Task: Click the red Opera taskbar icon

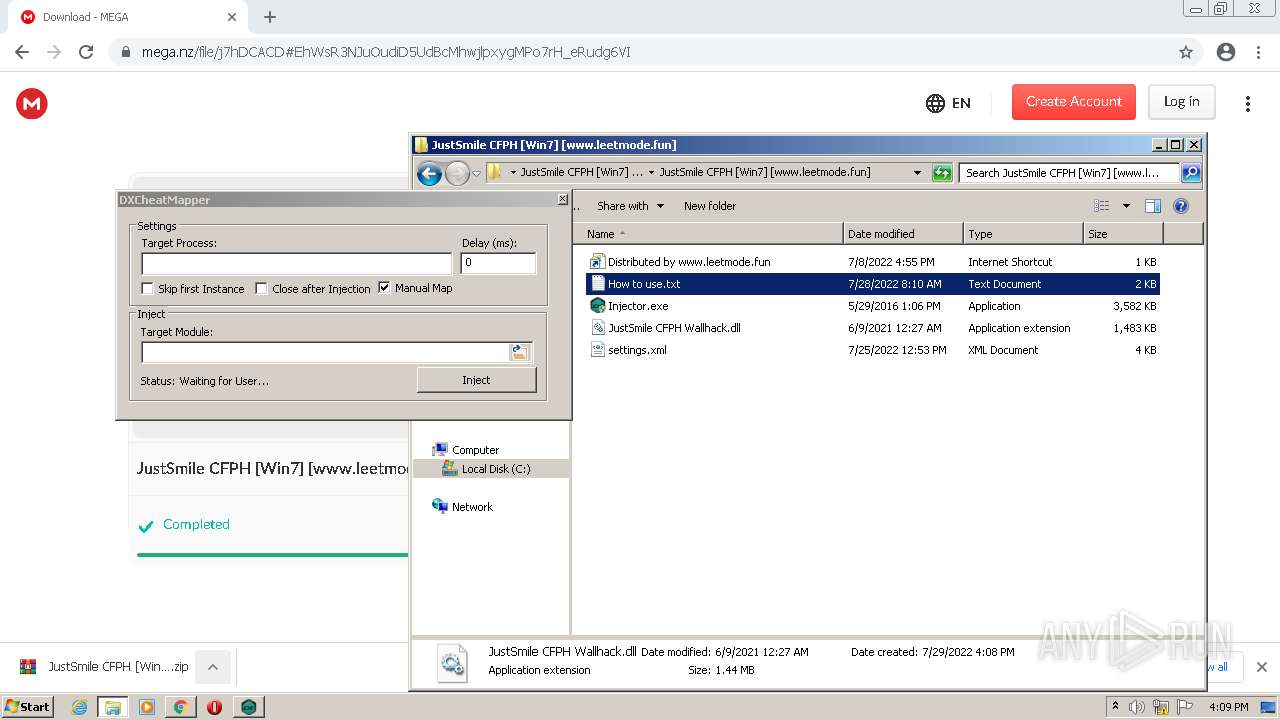Action: 214,707
